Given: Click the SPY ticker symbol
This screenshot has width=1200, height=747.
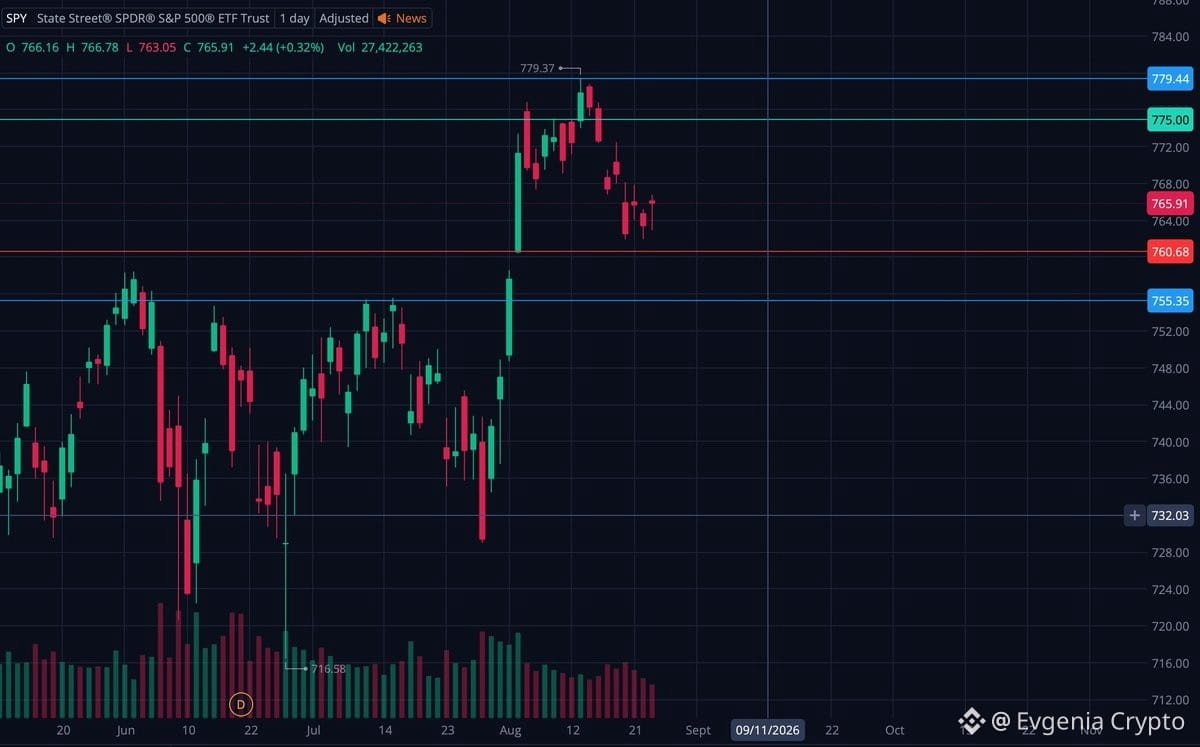Looking at the screenshot, I should 17,18.
